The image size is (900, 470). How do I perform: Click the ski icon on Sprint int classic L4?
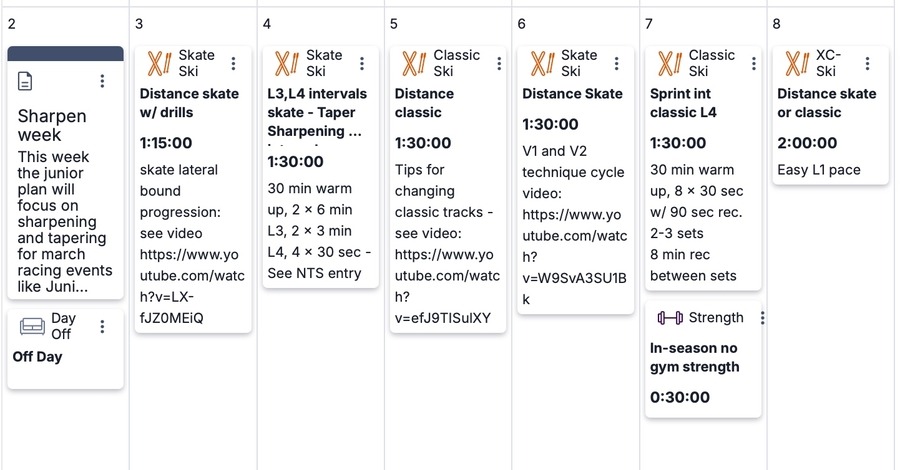pos(670,64)
